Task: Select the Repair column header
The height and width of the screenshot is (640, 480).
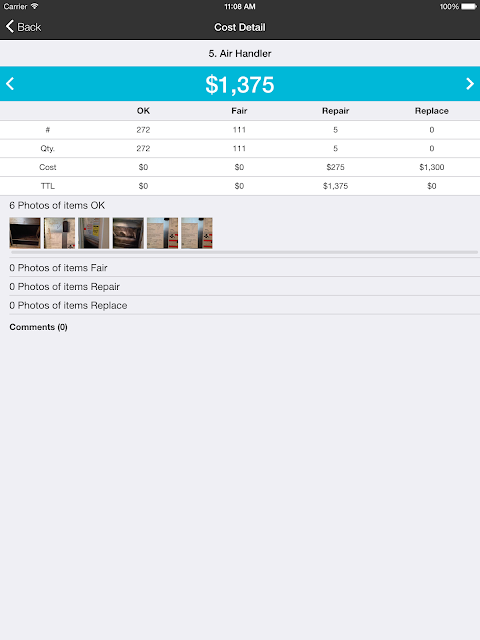Action: point(336,111)
